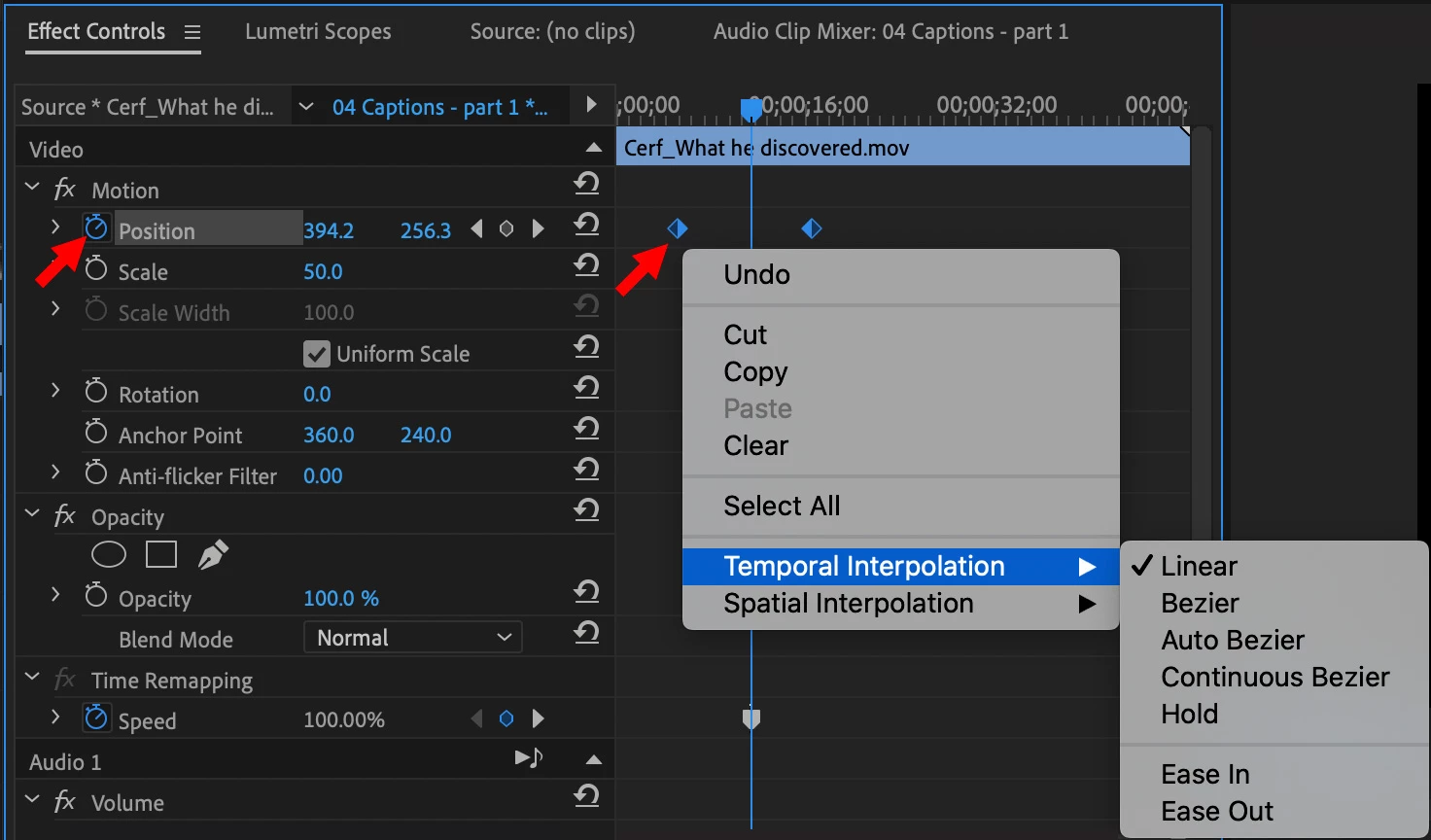
Task: Toggle the Scale stopwatch animation icon
Action: tap(96, 269)
